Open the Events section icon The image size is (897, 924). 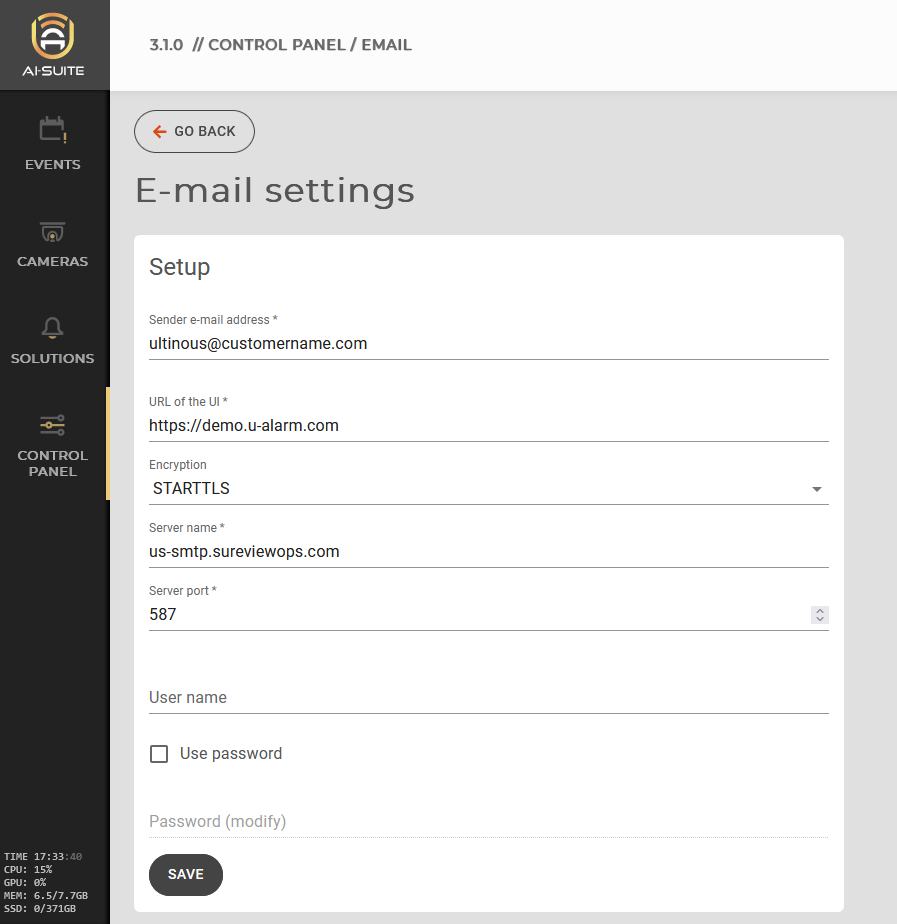point(52,129)
